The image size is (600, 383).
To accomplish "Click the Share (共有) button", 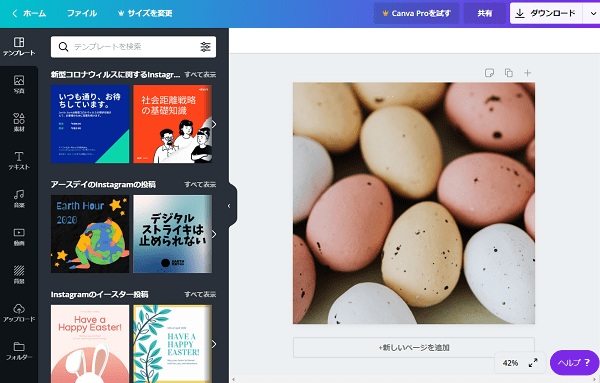I will (x=484, y=13).
